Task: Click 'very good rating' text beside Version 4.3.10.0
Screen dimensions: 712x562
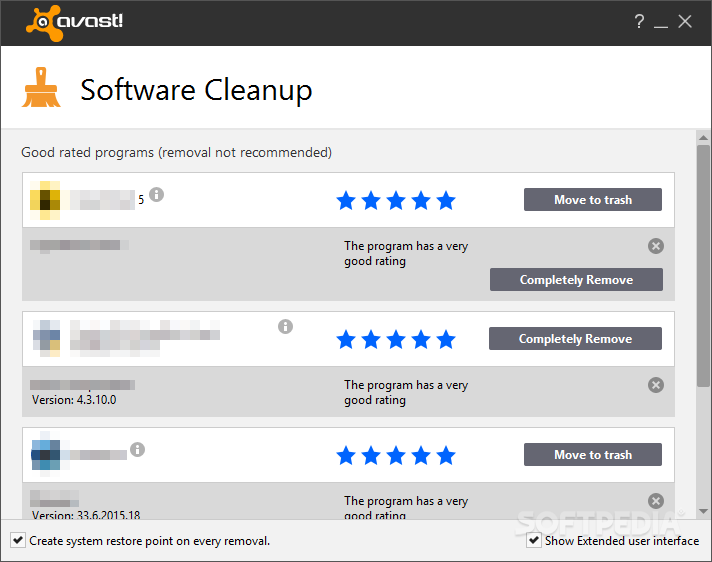Action: tap(406, 392)
